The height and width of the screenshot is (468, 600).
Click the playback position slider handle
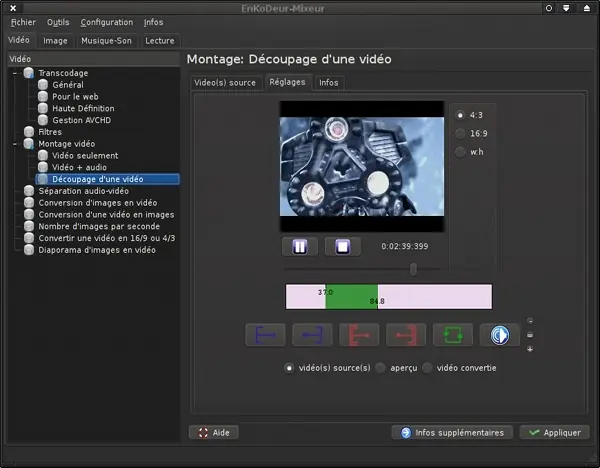point(413,268)
